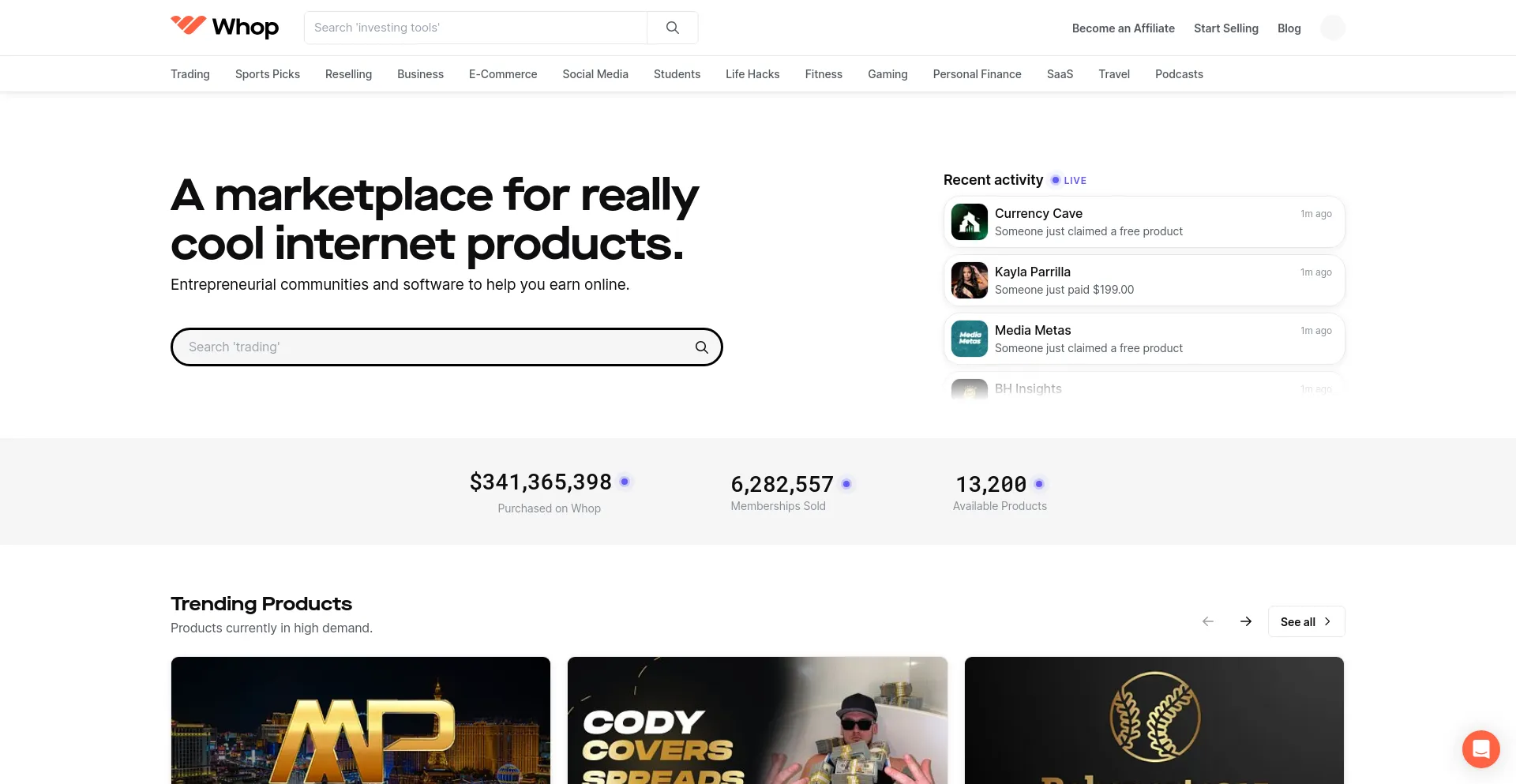The height and width of the screenshot is (784, 1516).
Task: Focus the hero 'trading' search field
Action: tap(447, 347)
